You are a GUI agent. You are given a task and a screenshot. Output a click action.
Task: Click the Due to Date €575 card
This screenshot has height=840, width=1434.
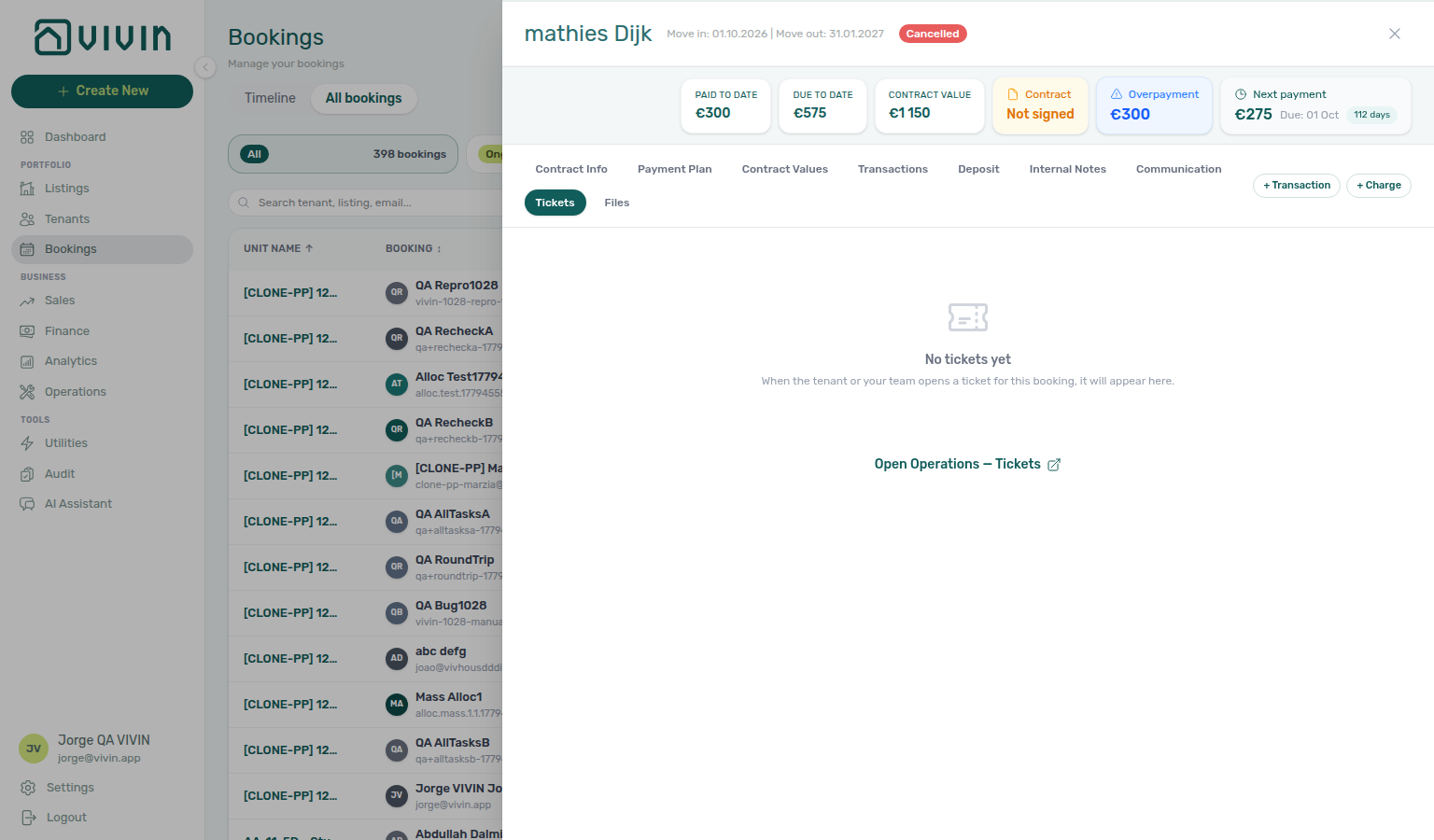coord(822,105)
